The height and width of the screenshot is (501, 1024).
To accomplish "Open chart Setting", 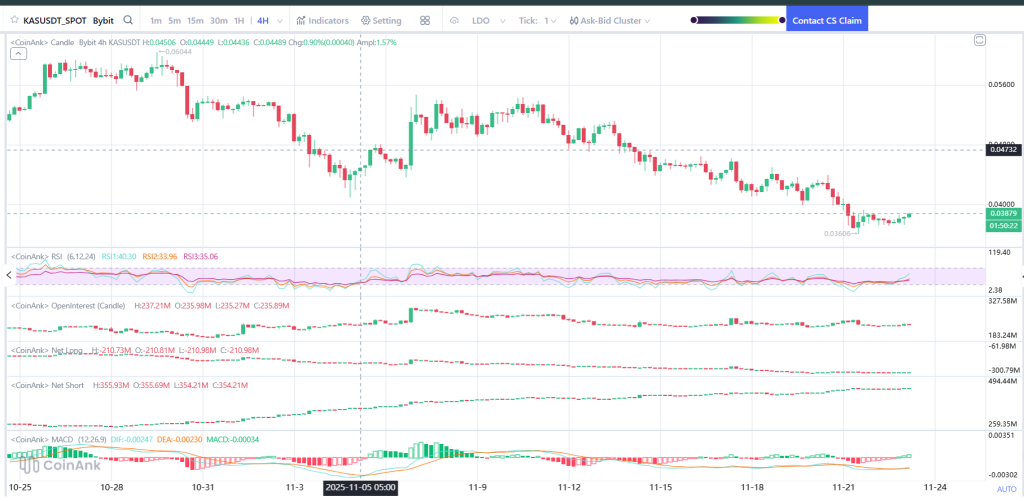I will pos(381,20).
